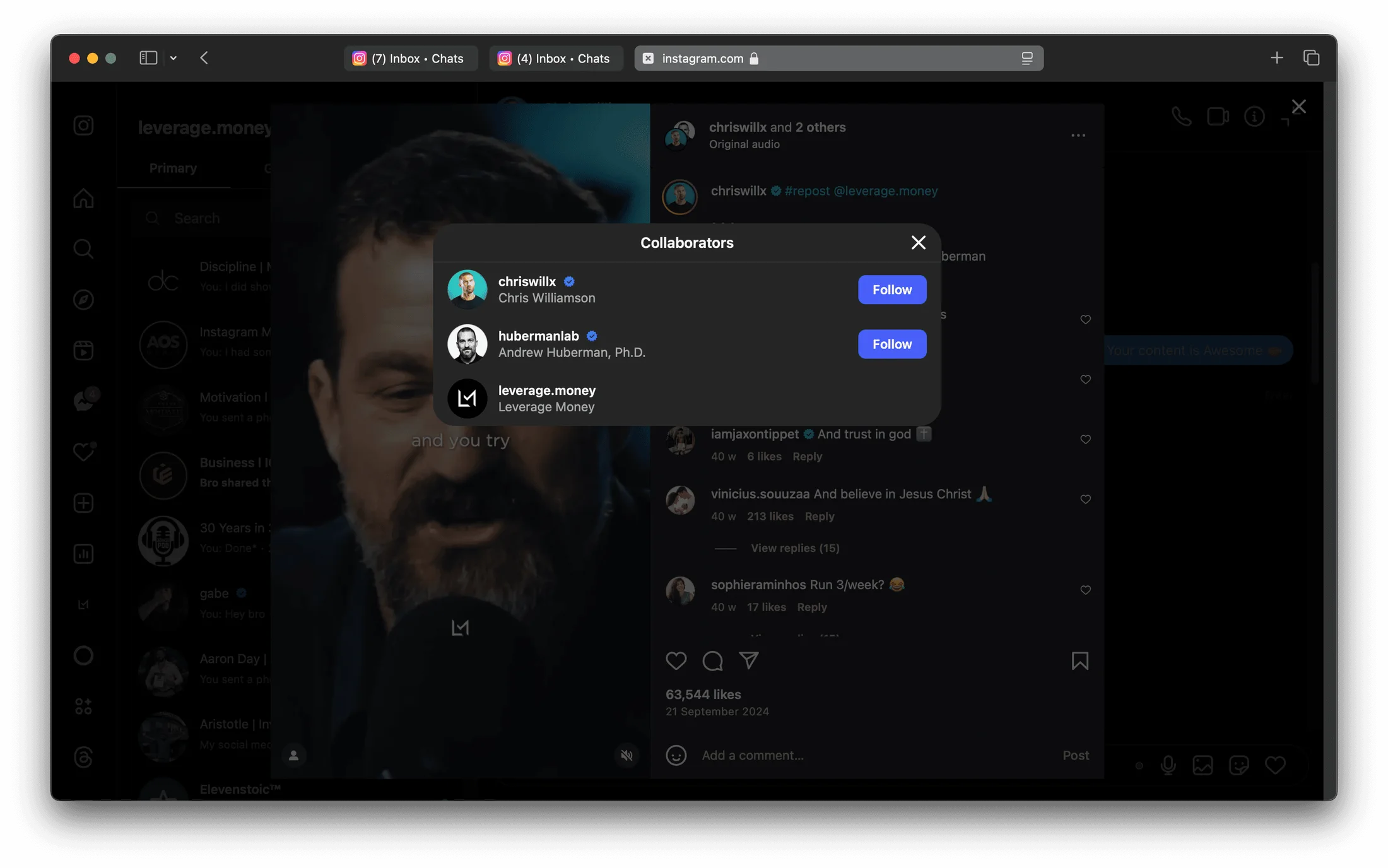Viewport: 1388px width, 868px height.
Task: Open Dashboard chart icon in sidebar
Action: click(x=83, y=554)
